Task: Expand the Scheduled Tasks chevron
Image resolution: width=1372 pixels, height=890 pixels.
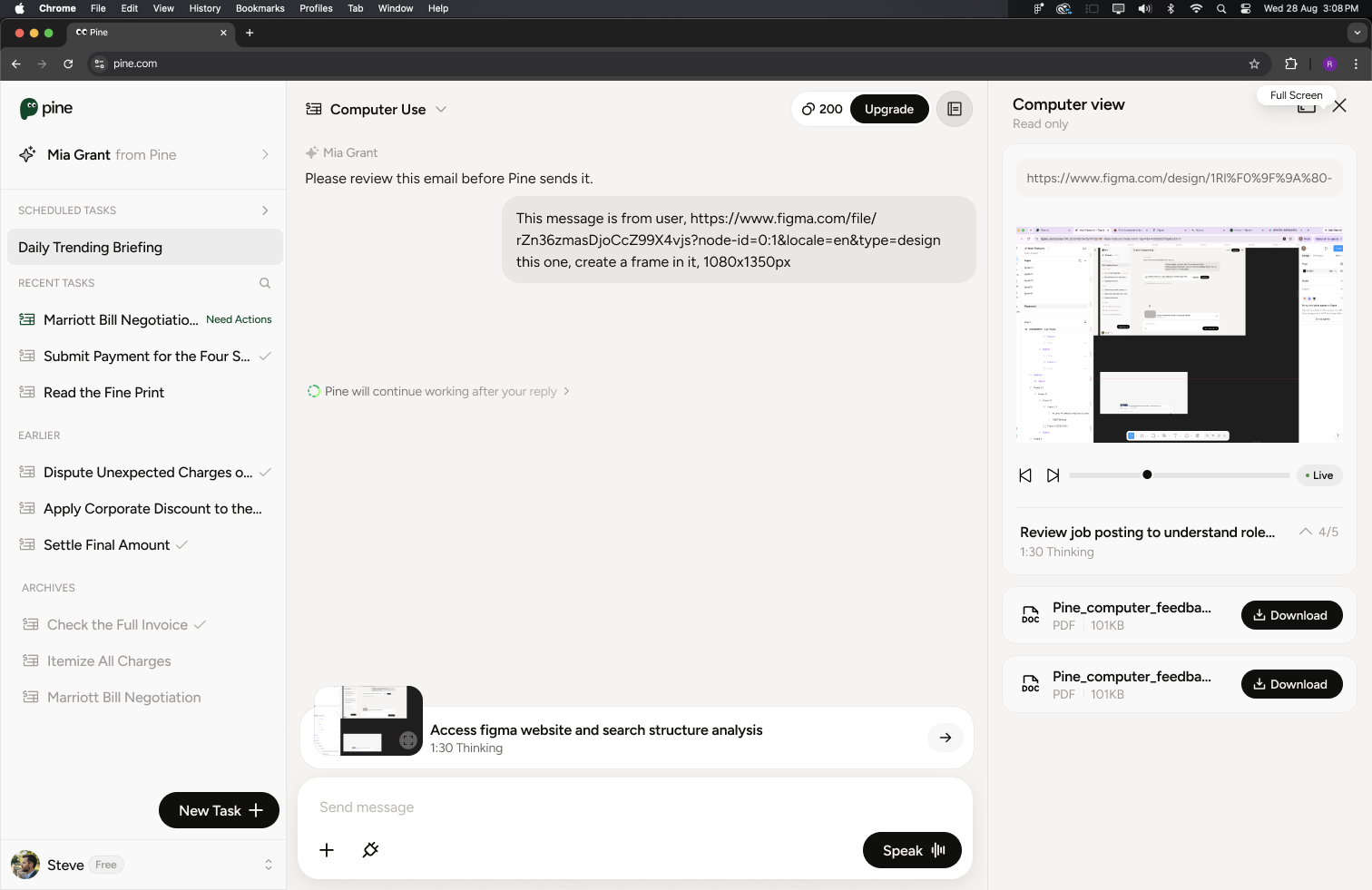Action: tap(265, 210)
